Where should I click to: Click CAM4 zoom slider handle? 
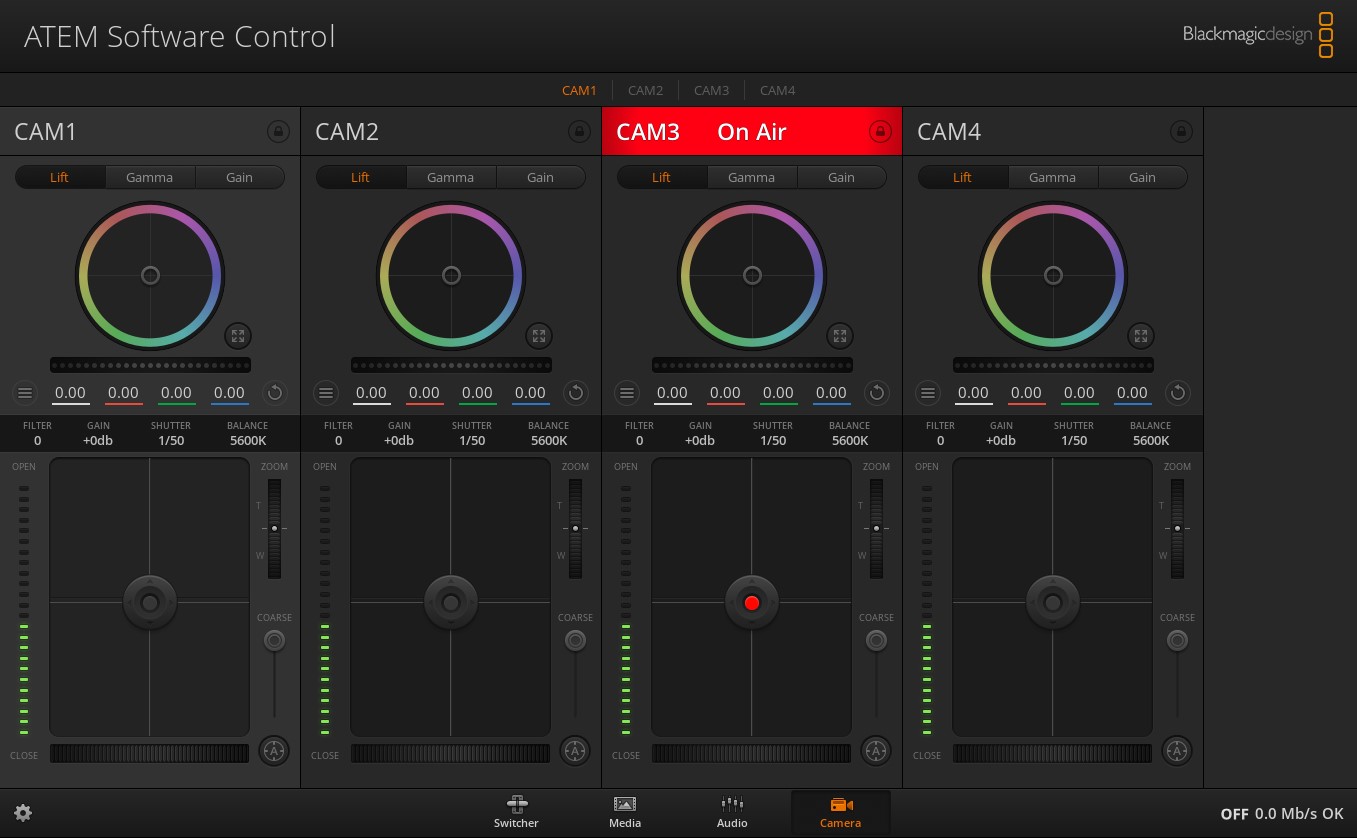(1177, 528)
